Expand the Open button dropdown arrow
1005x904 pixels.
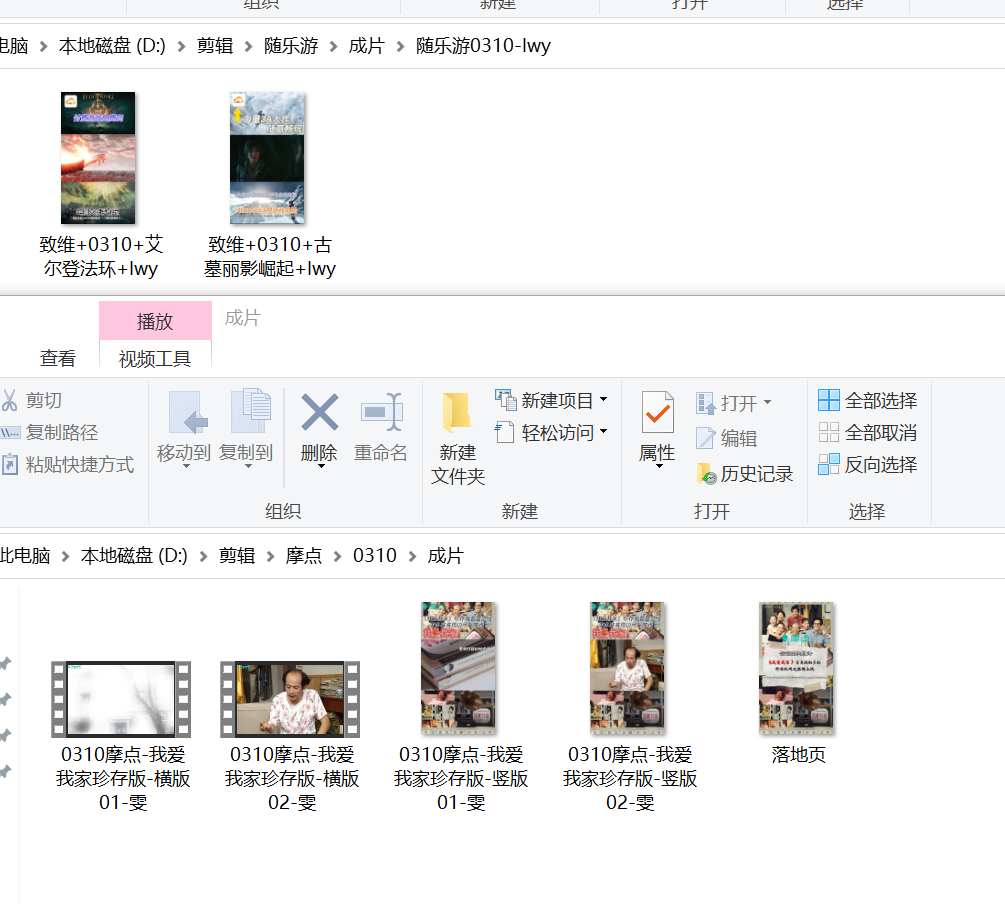click(767, 403)
